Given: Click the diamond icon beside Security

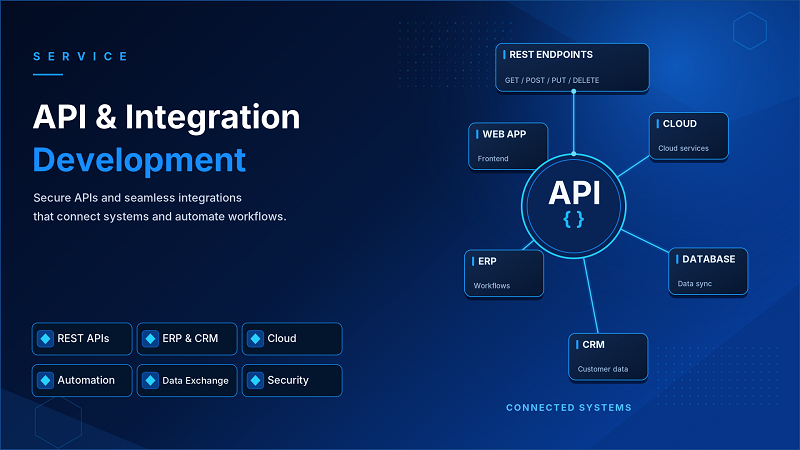Looking at the screenshot, I should tap(256, 381).
